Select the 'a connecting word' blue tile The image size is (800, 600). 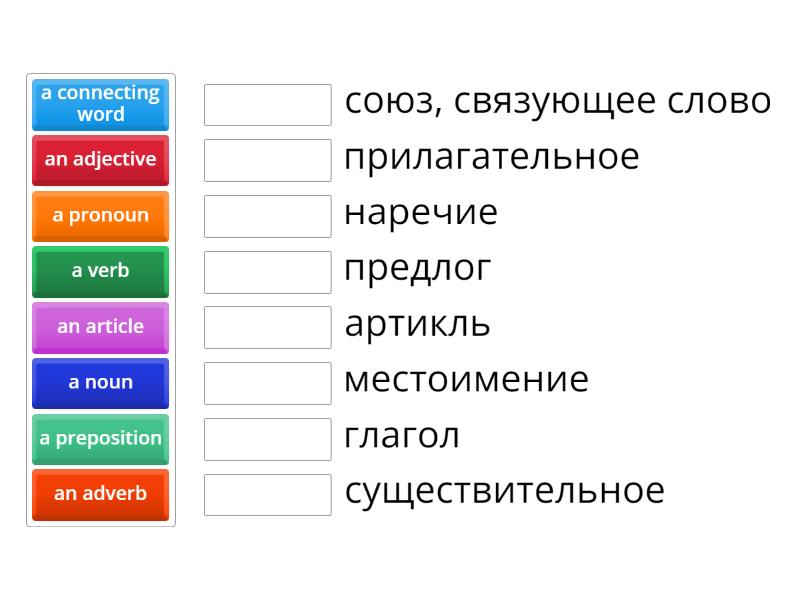[x=100, y=104]
